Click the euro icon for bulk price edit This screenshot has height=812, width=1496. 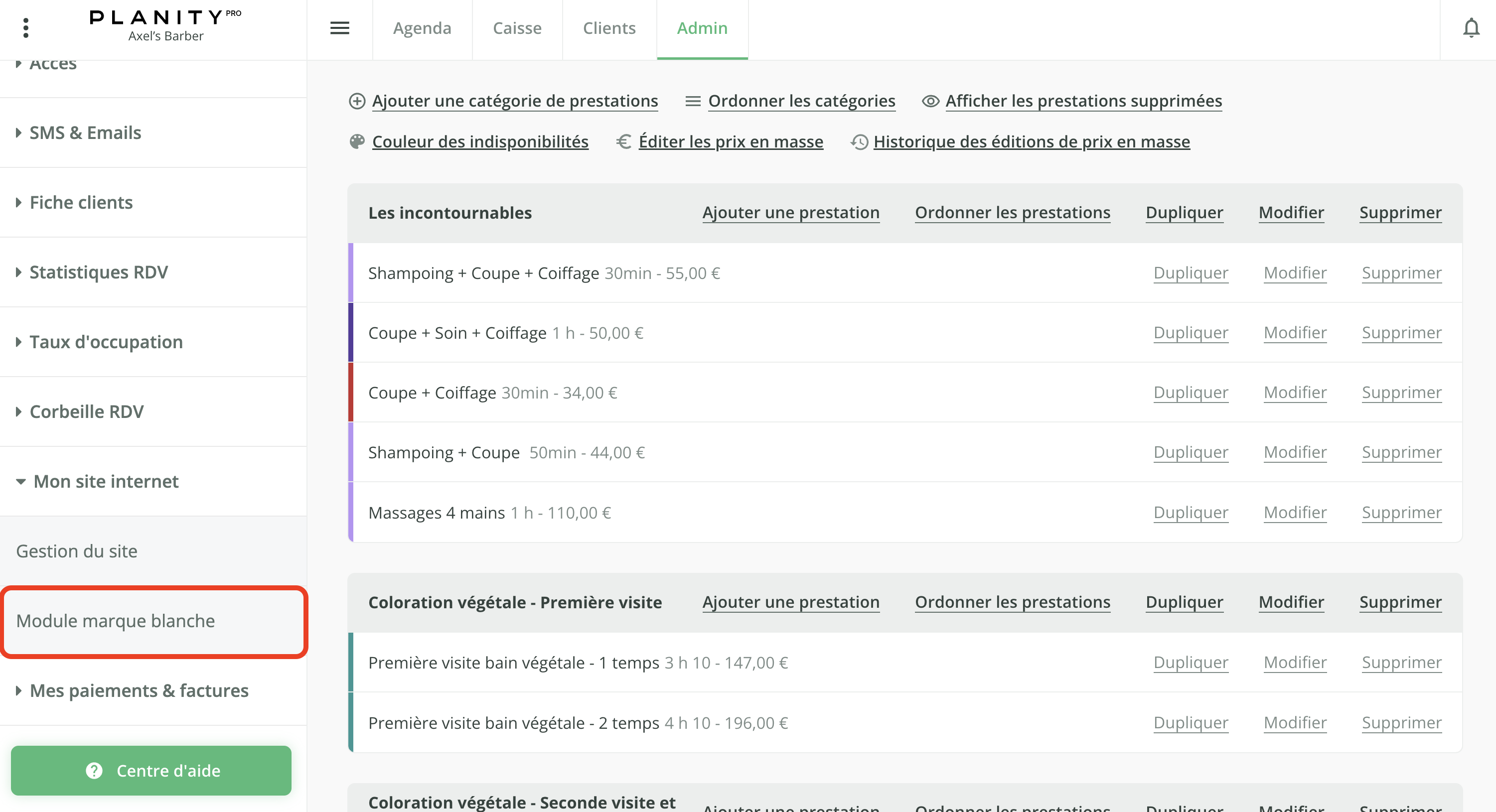[x=624, y=141]
